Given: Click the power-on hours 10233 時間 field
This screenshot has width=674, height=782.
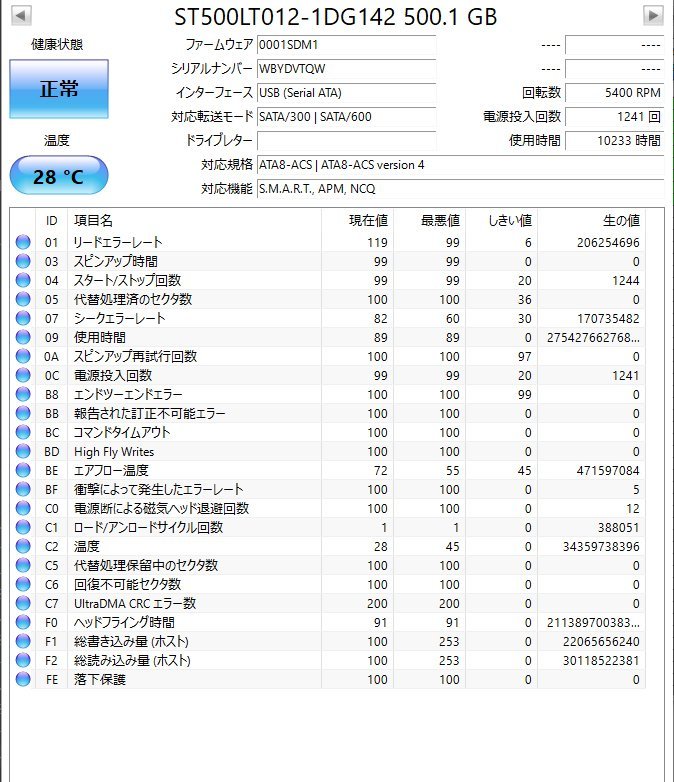Looking at the screenshot, I should [614, 141].
